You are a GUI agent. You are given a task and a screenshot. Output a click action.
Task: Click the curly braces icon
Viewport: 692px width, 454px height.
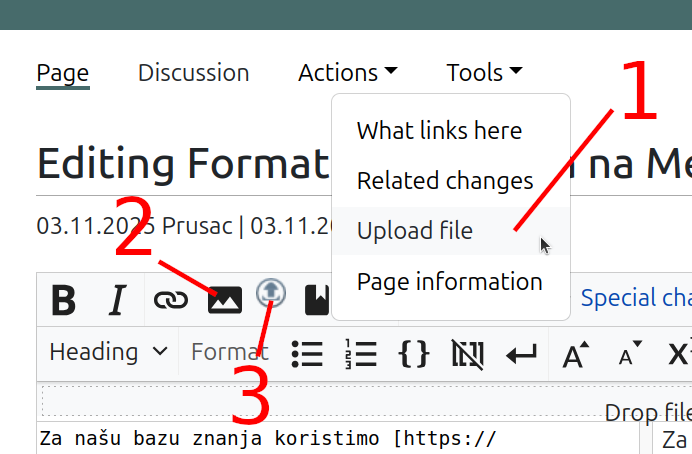click(x=413, y=353)
